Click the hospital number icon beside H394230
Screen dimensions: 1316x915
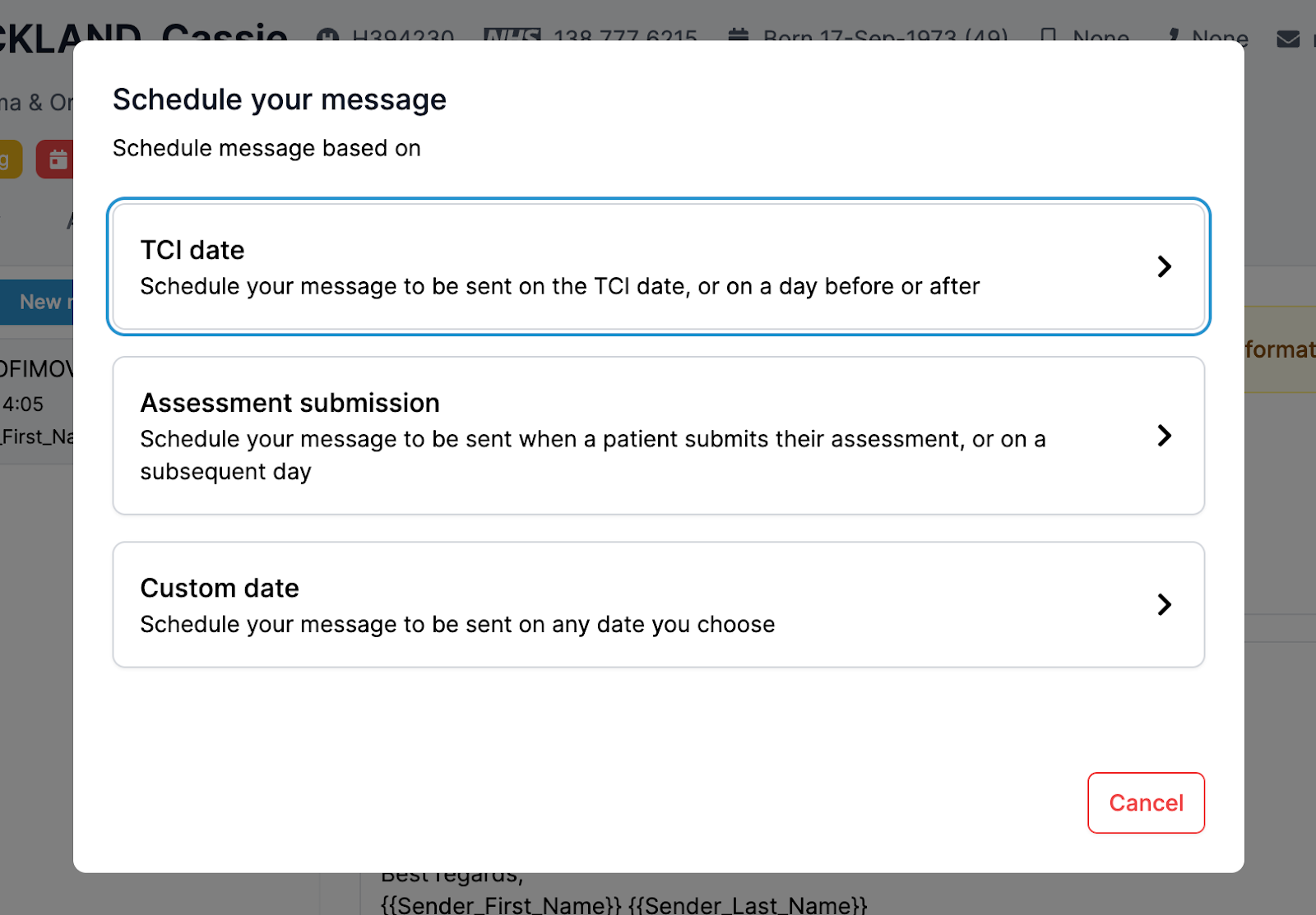coord(328,36)
